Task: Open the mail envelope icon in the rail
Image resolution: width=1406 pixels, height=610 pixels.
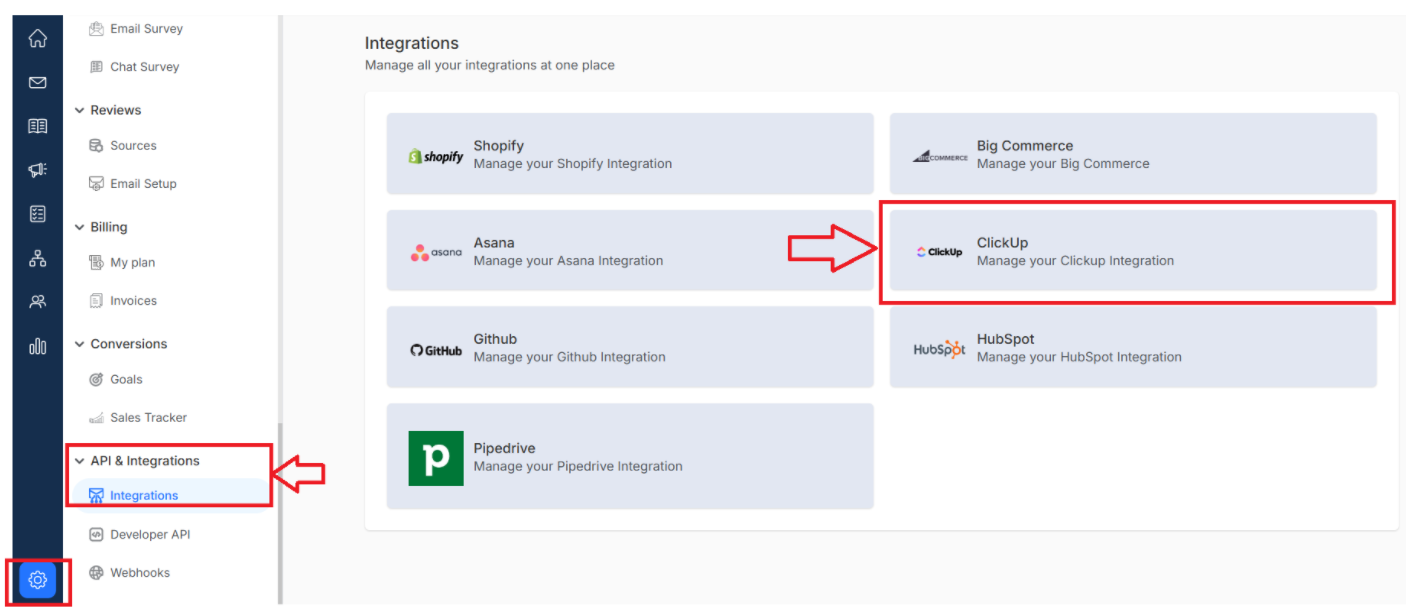Action: tap(37, 83)
